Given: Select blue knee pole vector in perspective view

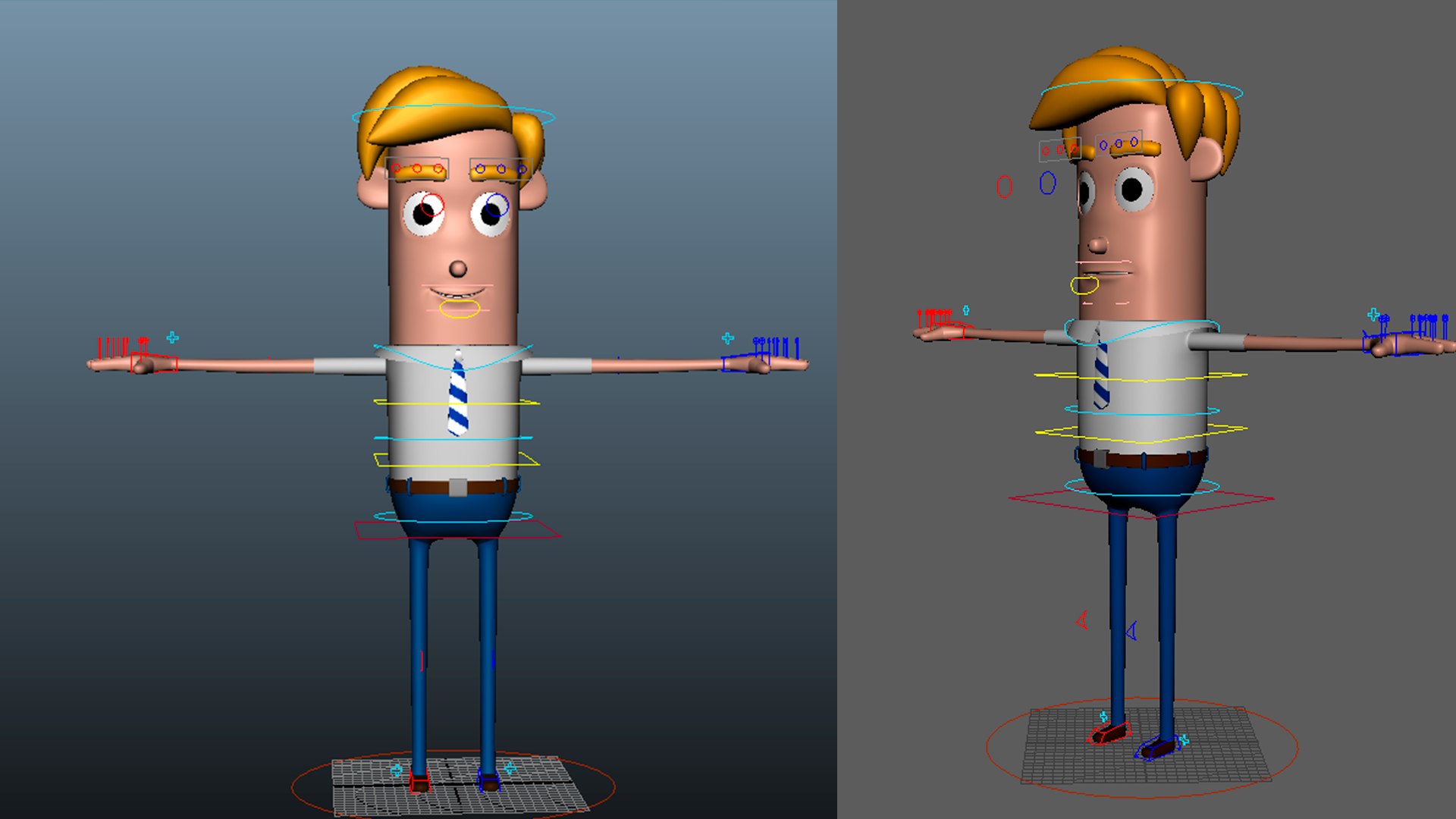Looking at the screenshot, I should click(x=1131, y=630).
